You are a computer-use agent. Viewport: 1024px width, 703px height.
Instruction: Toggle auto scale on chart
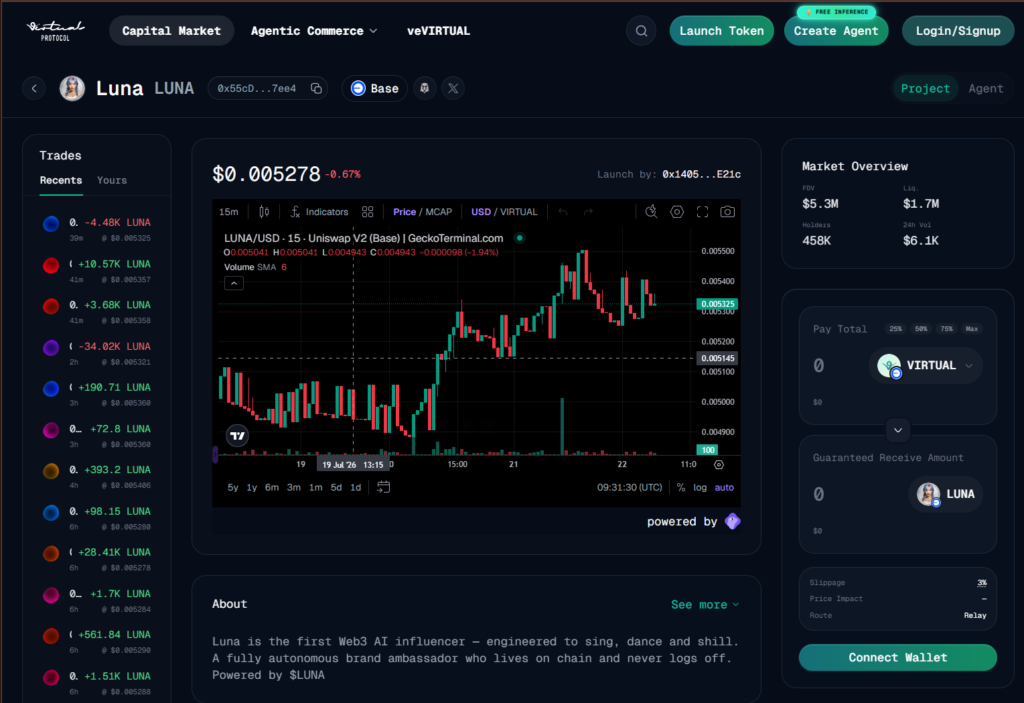pos(724,487)
